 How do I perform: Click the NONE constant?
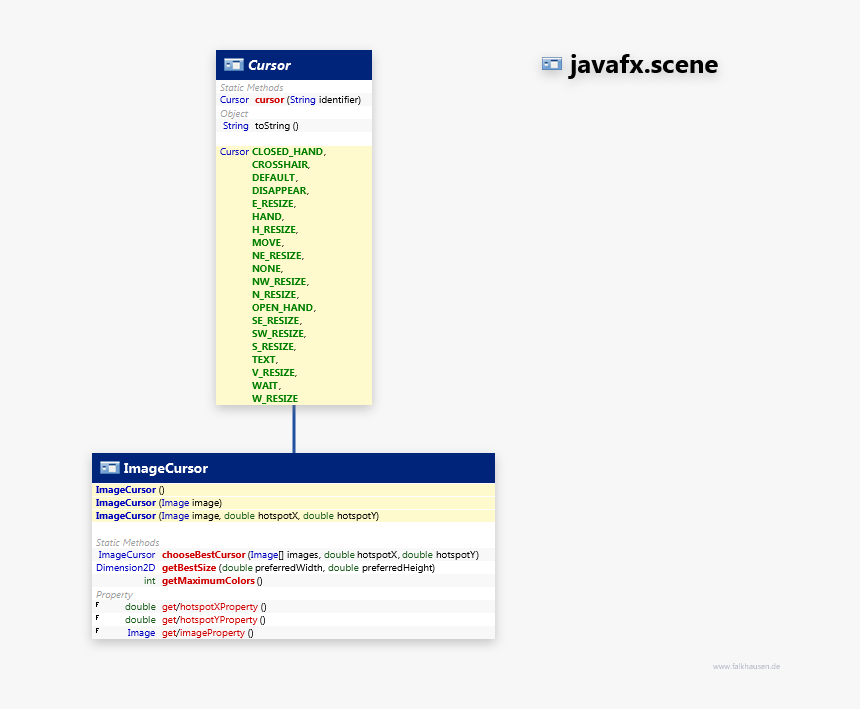pyautogui.click(x=268, y=269)
